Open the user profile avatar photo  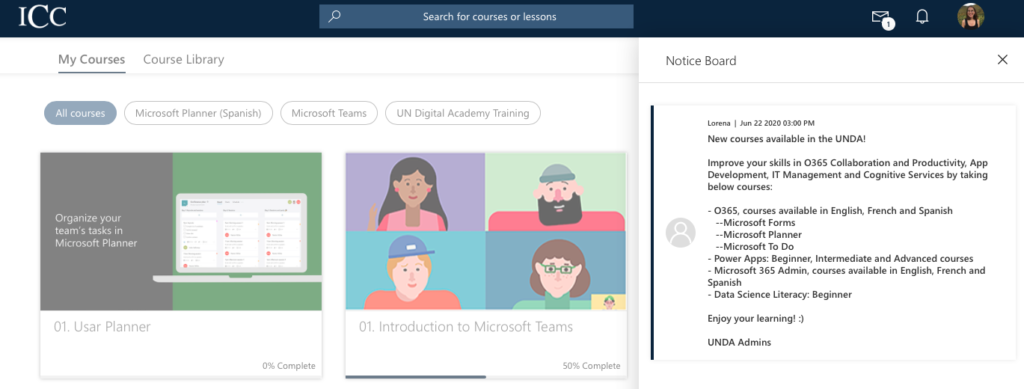click(x=970, y=16)
